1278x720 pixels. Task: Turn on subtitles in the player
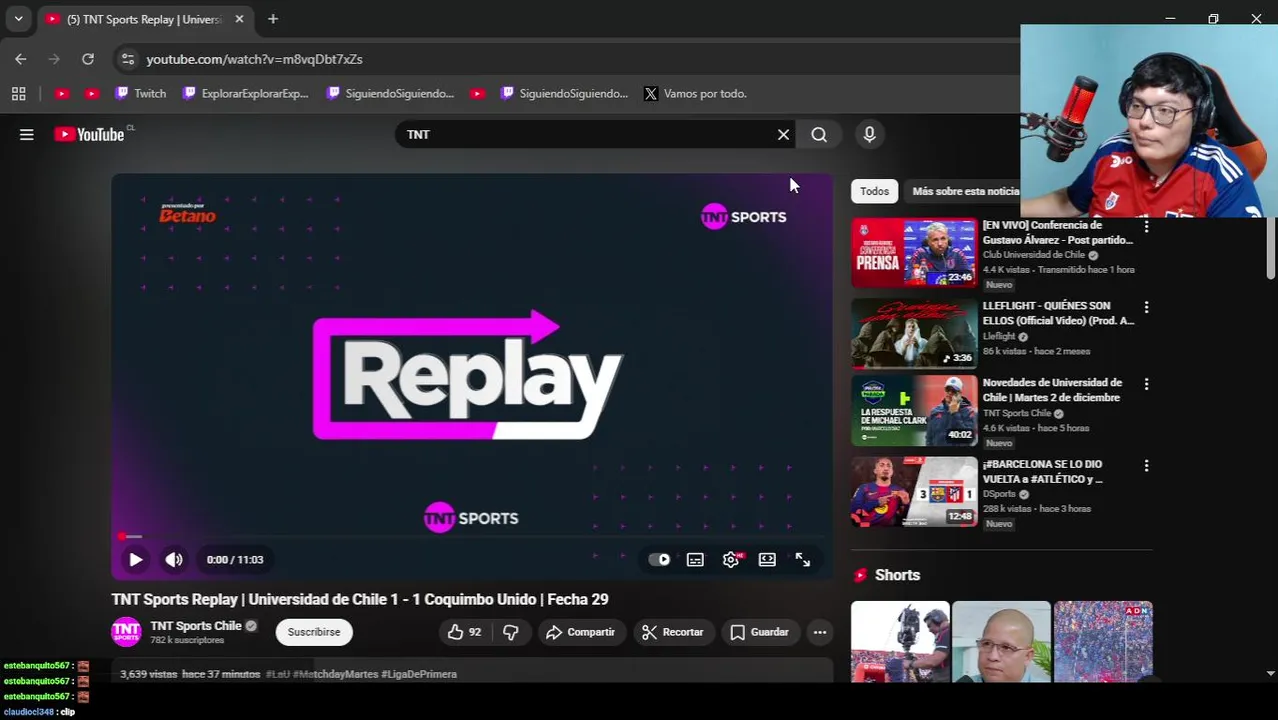695,560
